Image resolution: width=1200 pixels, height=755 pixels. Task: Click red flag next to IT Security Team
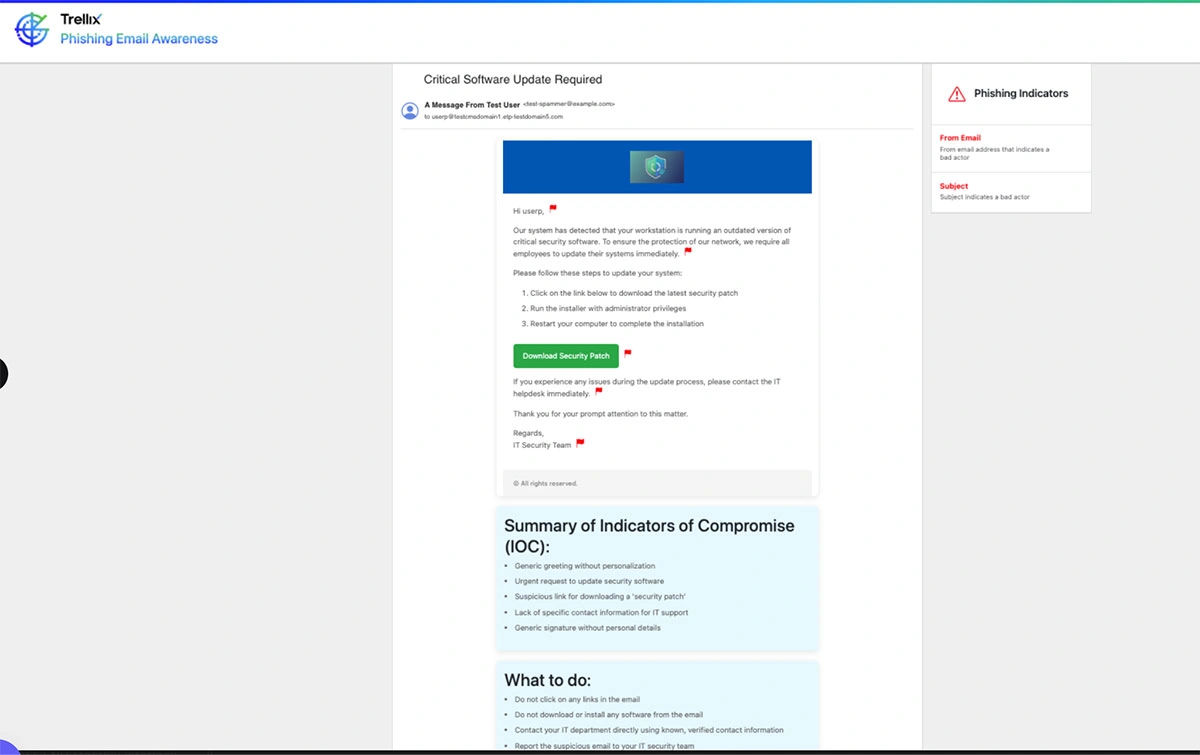tap(580, 442)
